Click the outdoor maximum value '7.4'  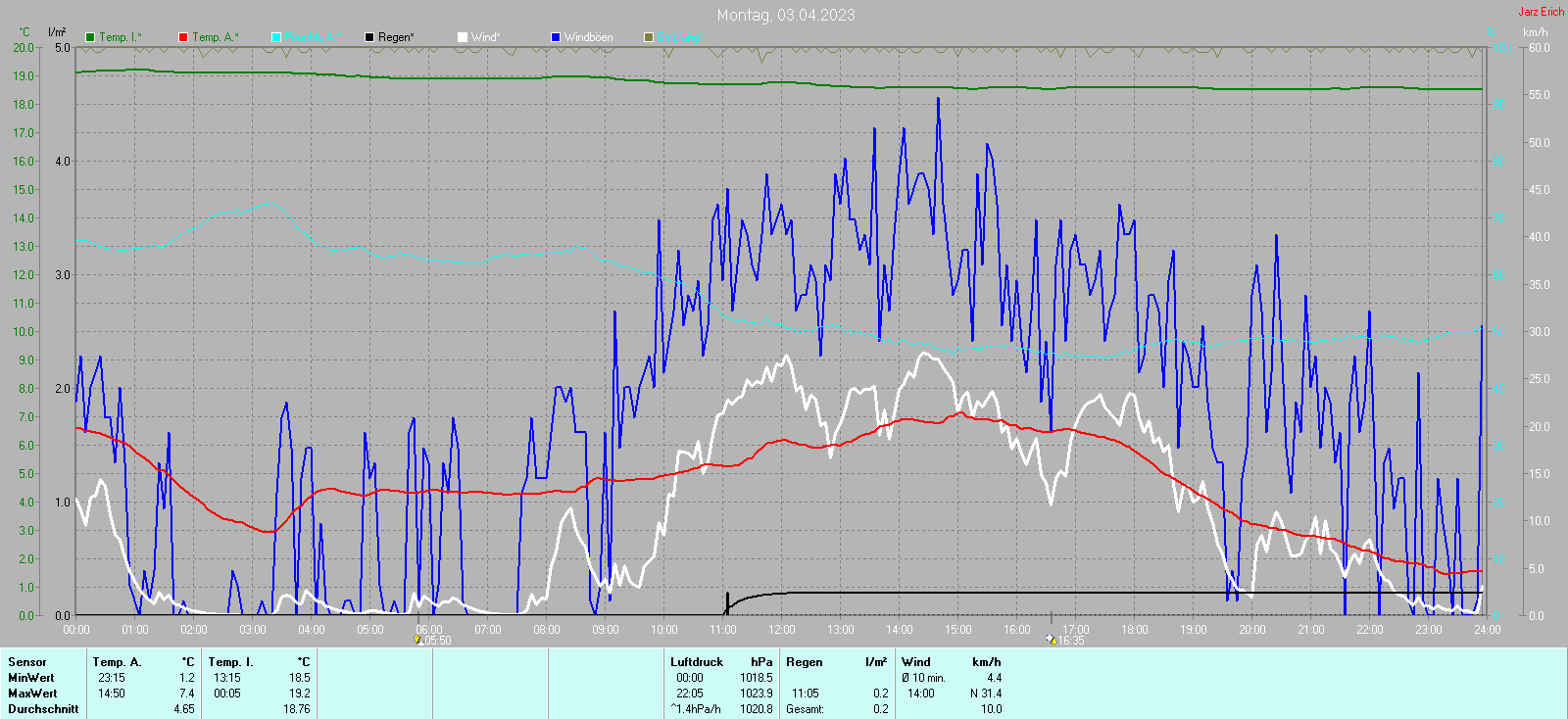[x=187, y=694]
